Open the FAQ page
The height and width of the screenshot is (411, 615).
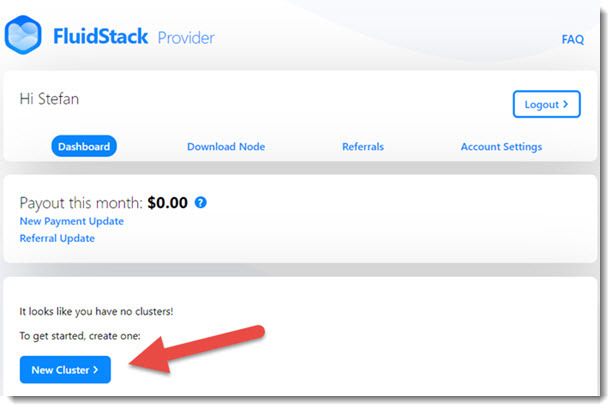573,39
